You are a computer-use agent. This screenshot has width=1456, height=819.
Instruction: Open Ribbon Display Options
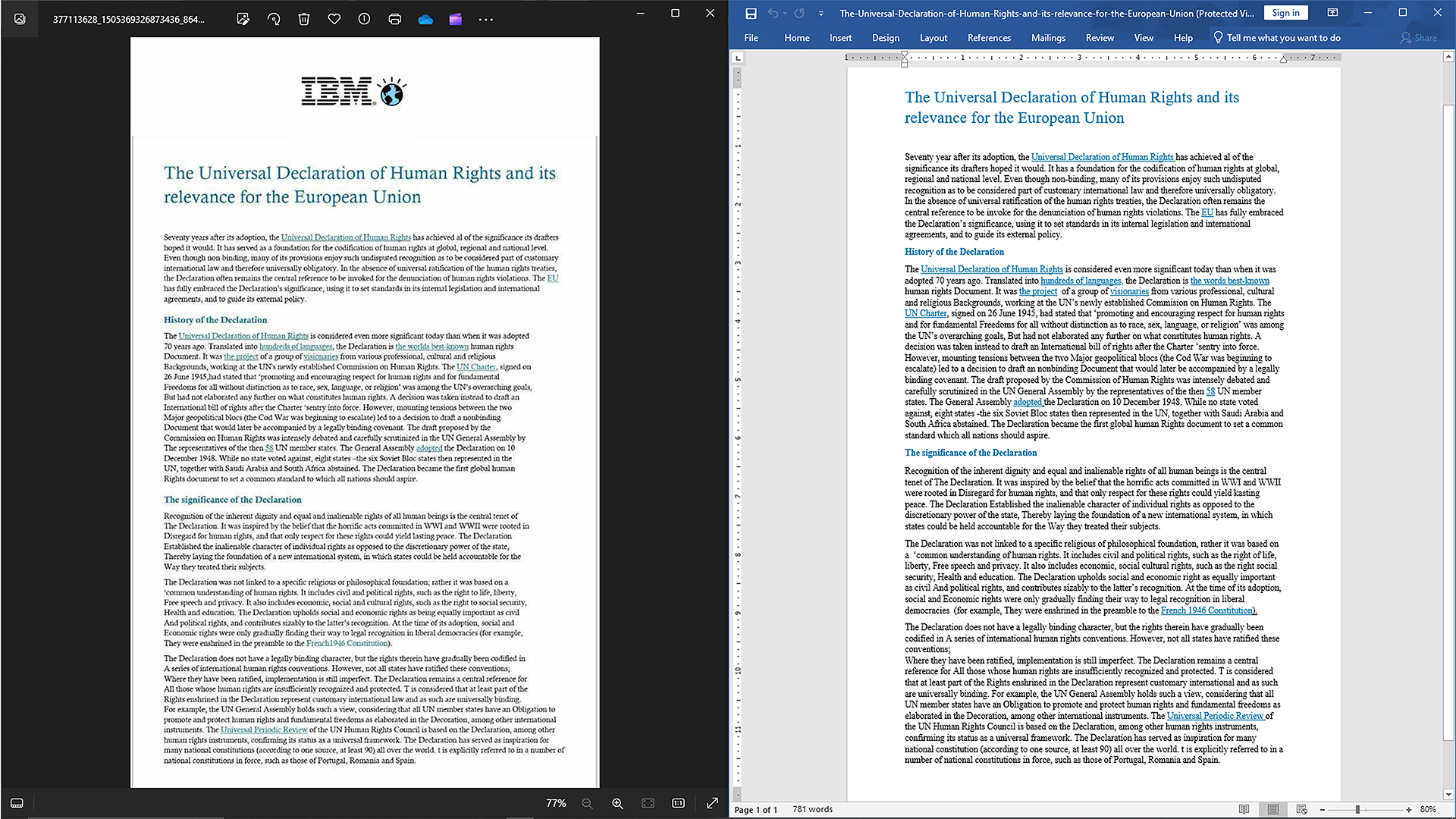pos(1332,13)
